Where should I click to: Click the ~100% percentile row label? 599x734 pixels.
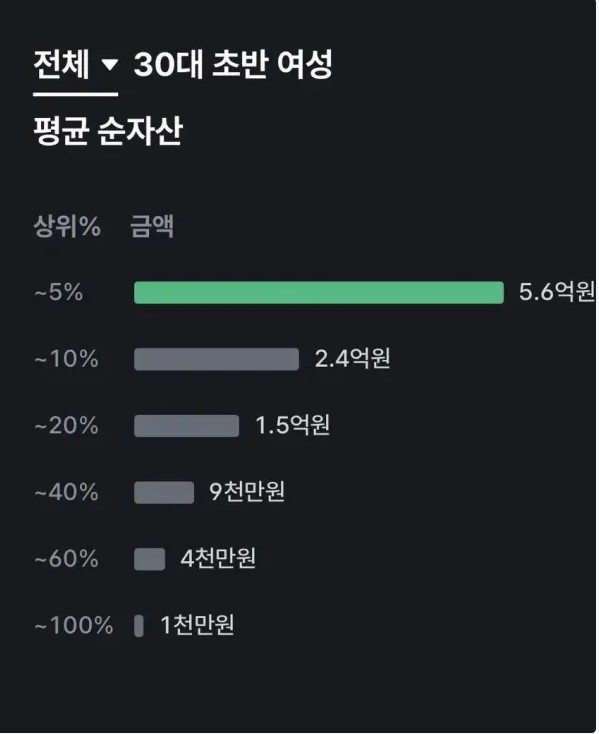[73, 625]
